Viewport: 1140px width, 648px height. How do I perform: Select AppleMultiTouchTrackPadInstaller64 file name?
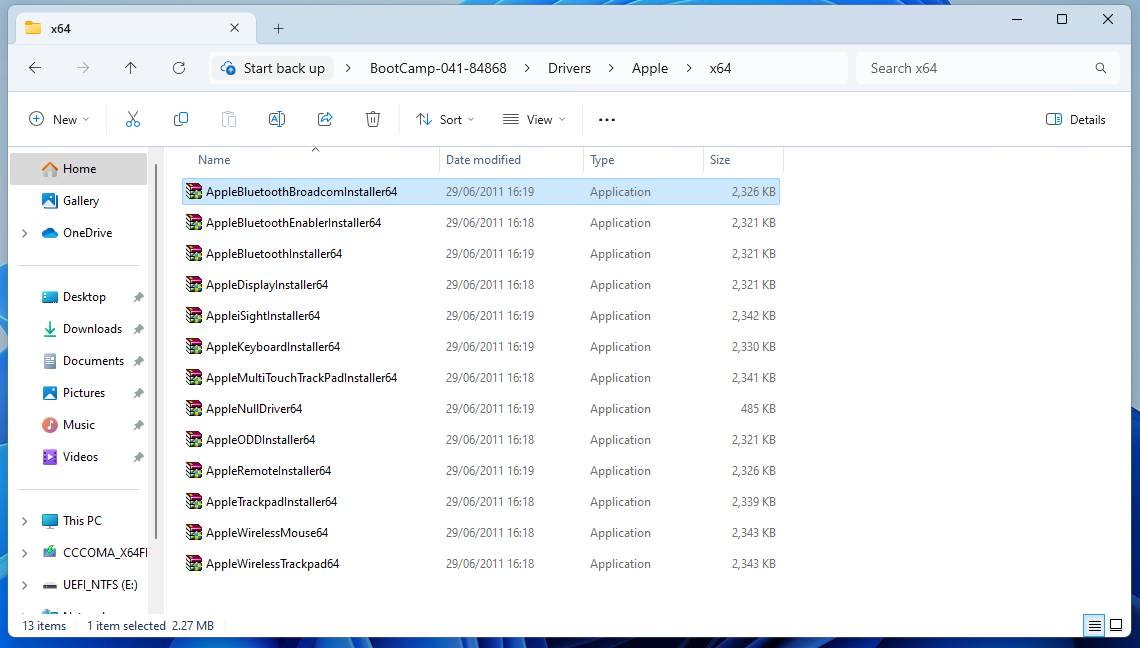click(301, 378)
